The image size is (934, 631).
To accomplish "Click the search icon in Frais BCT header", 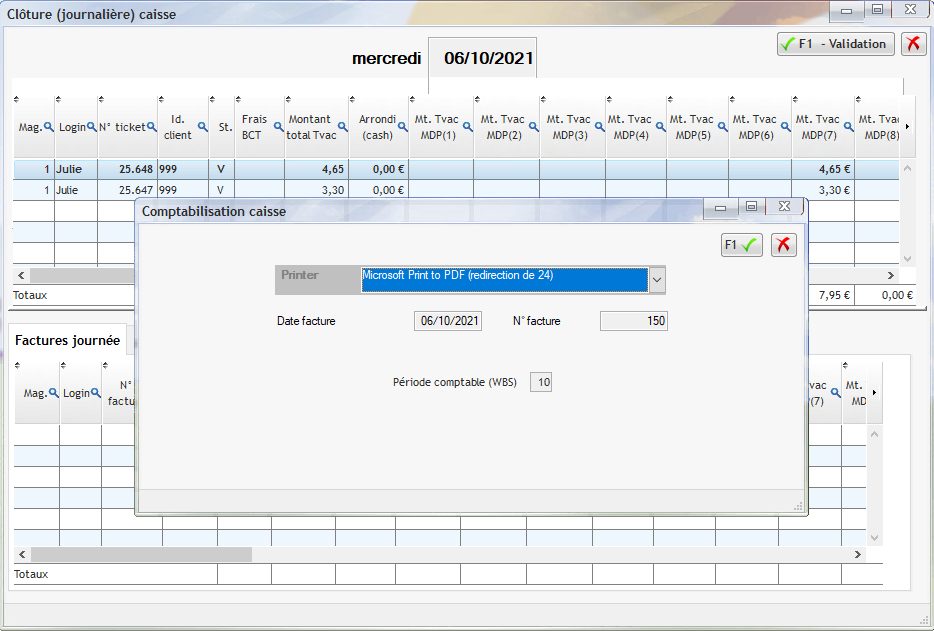I will coord(278,127).
